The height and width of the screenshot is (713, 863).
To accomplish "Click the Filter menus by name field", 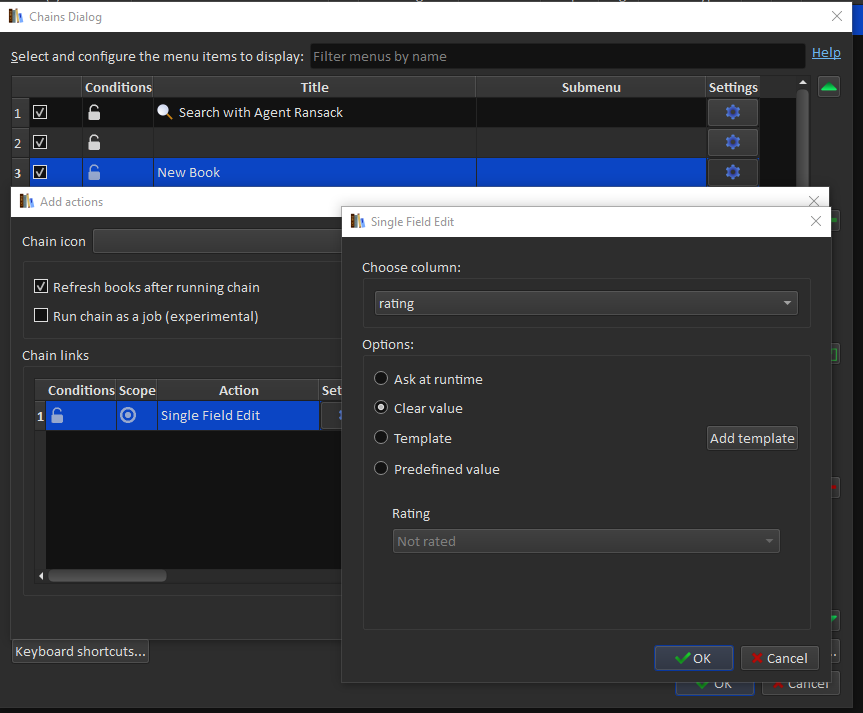I will tap(556, 57).
